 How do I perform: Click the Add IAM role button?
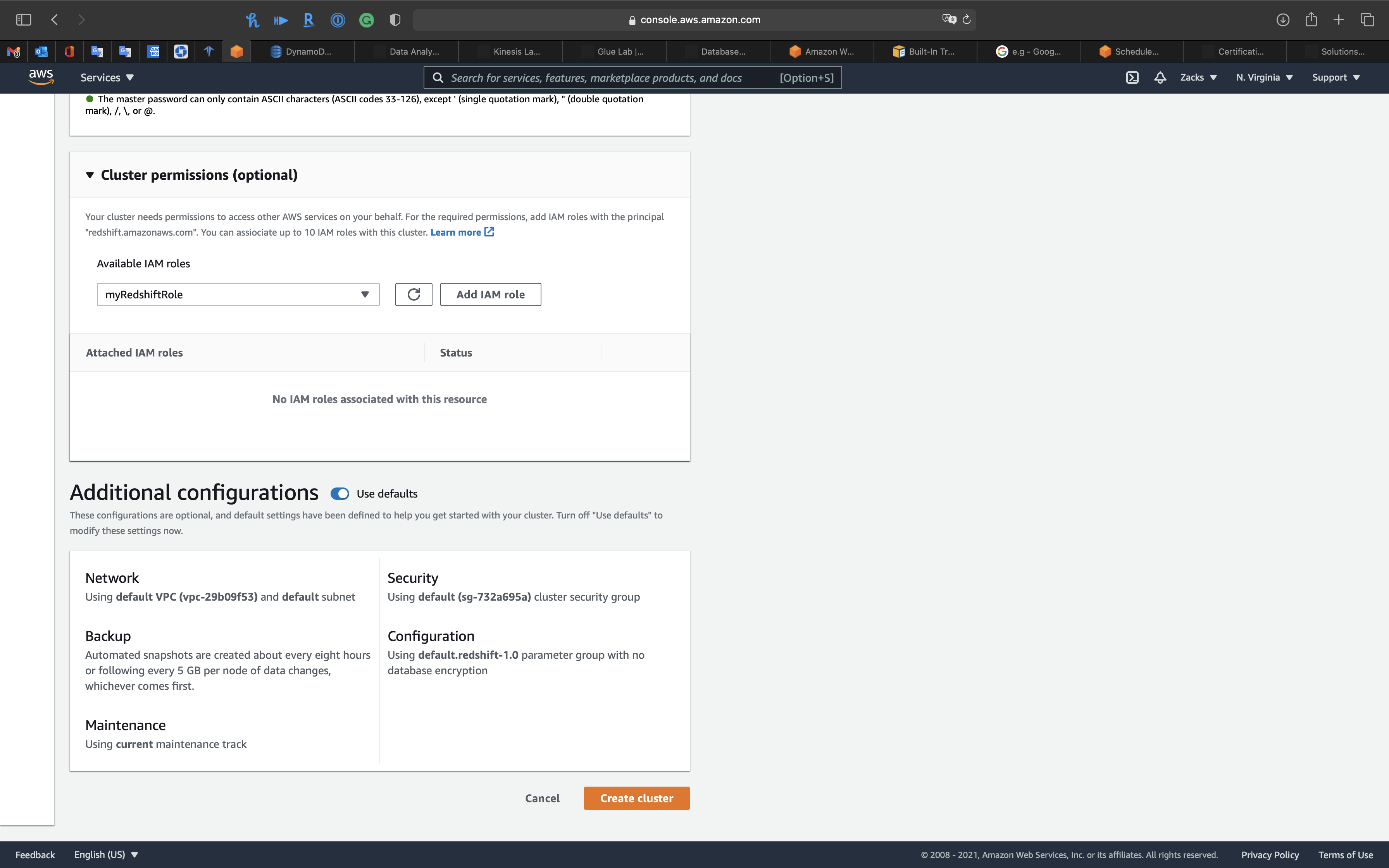click(490, 294)
